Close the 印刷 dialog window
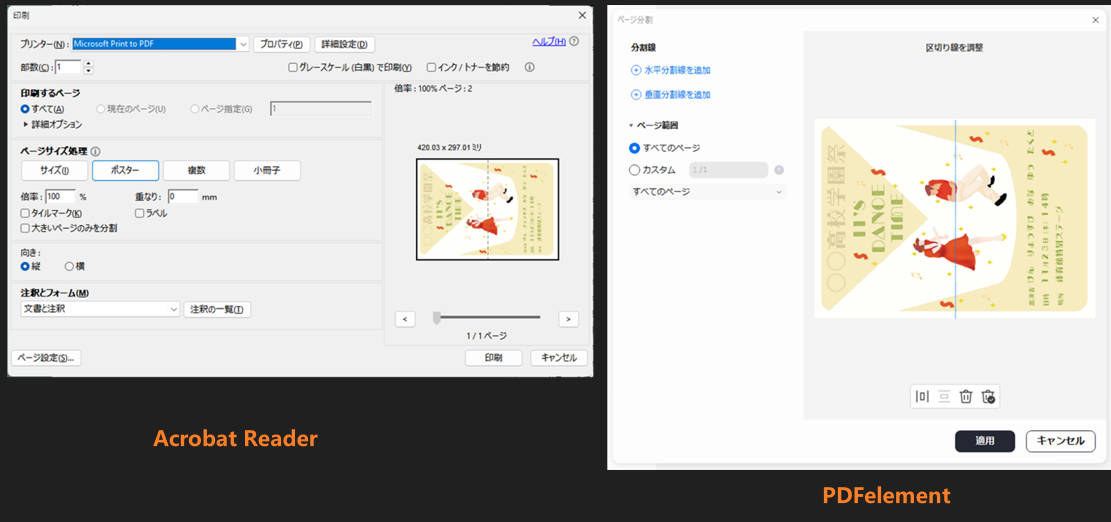Screen dimensions: 1111x522 pyautogui.click(x=582, y=15)
